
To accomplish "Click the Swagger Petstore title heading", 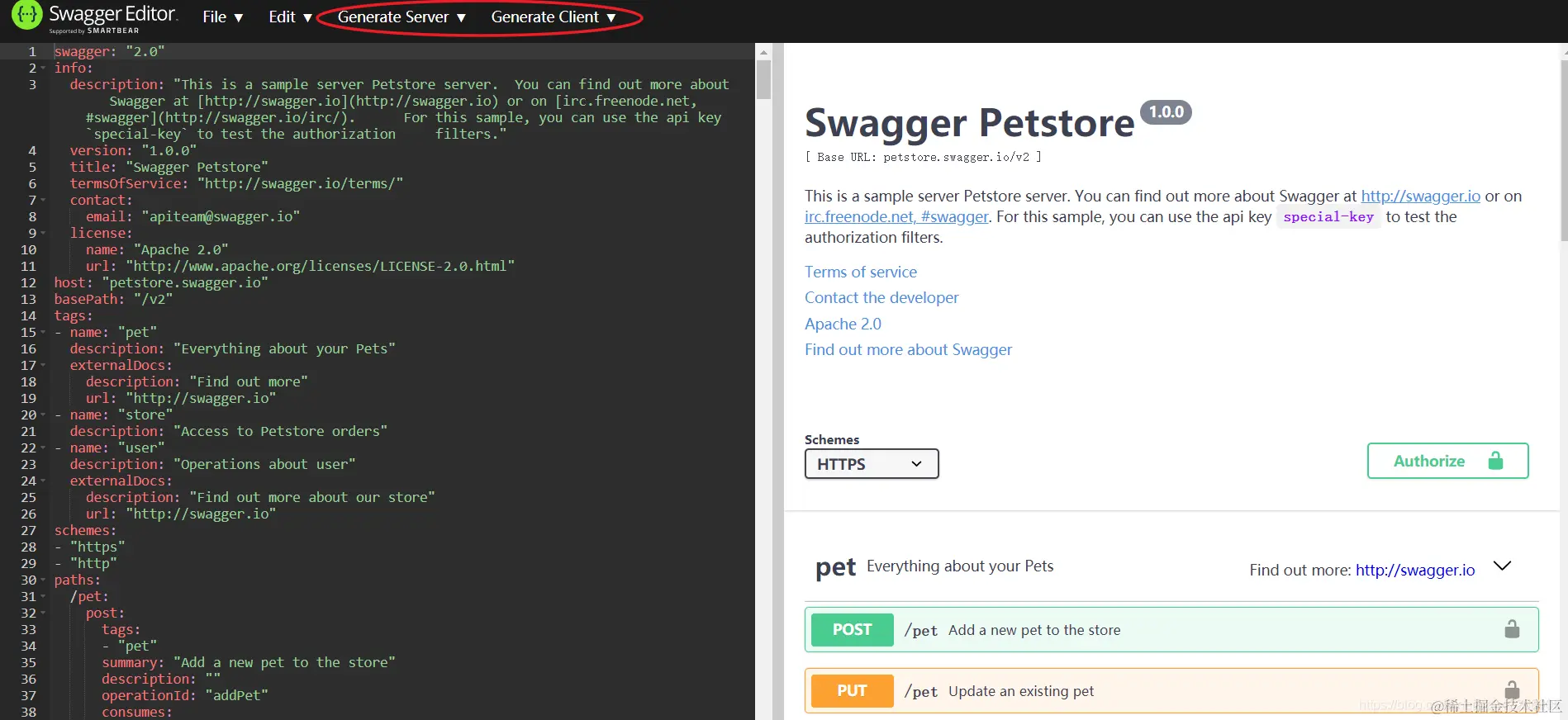I will [x=969, y=123].
